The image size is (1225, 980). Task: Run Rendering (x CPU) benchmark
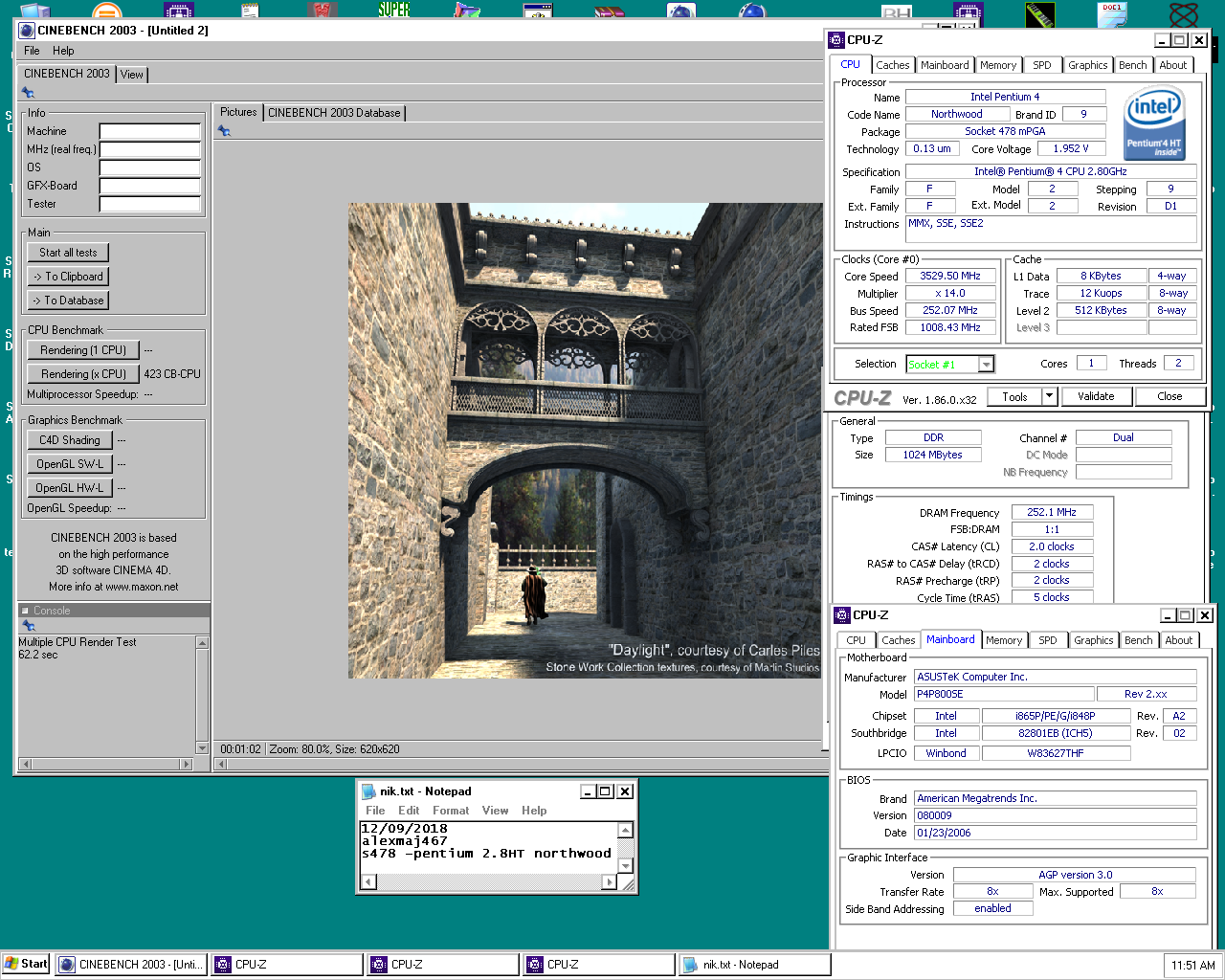[83, 374]
